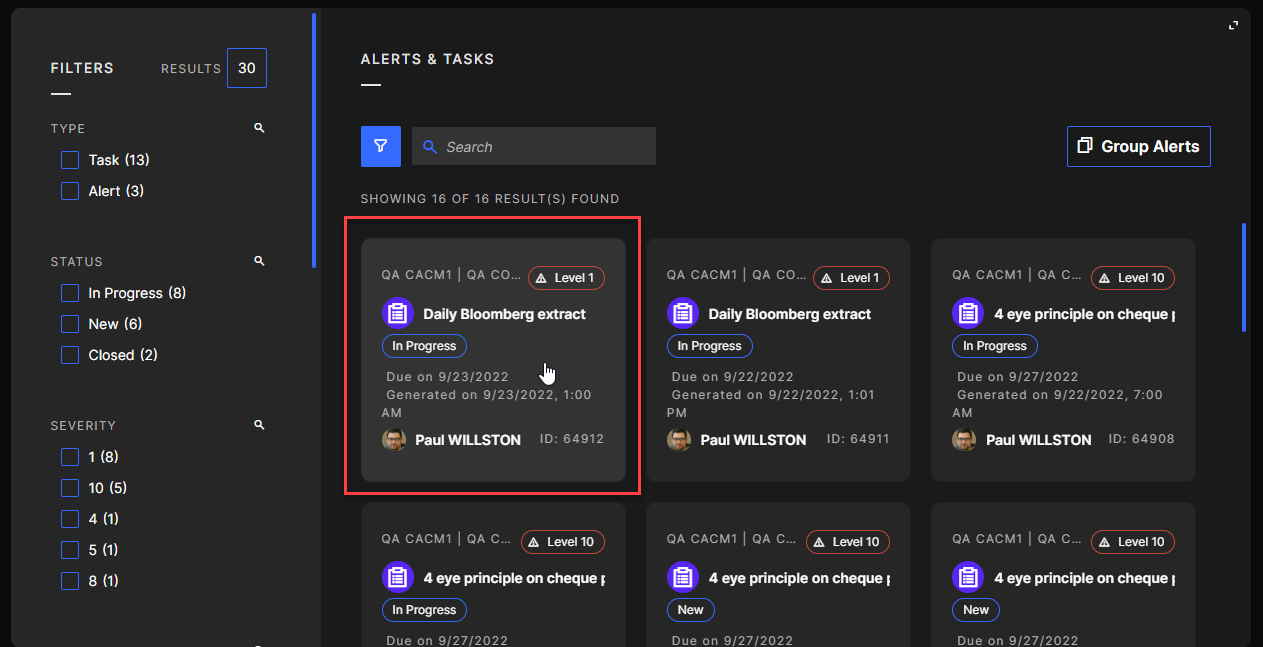Click the search magnifier beside TYPE filter
This screenshot has width=1263, height=647.
259,128
